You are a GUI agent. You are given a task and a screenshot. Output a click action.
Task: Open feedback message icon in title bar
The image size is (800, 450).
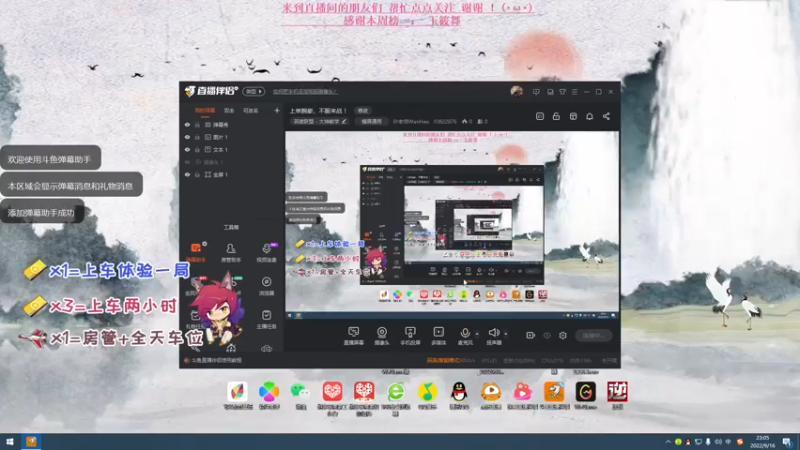(x=536, y=92)
